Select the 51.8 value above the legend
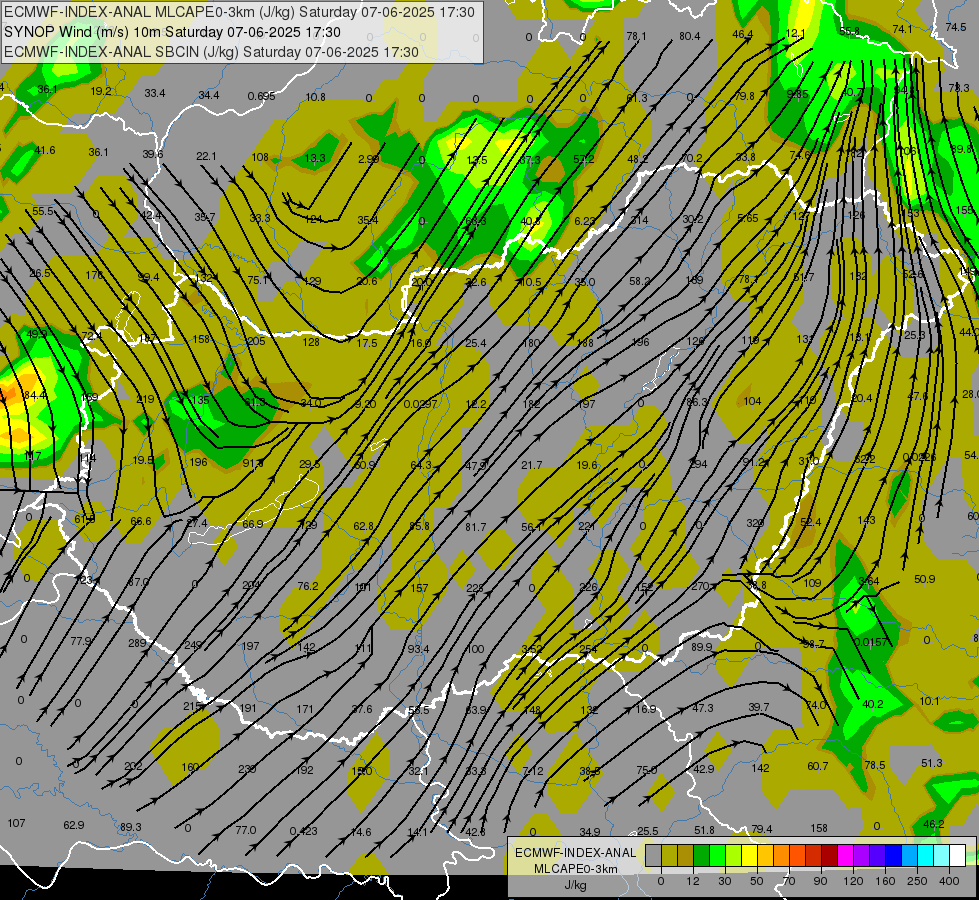The image size is (979, 900). 704,829
